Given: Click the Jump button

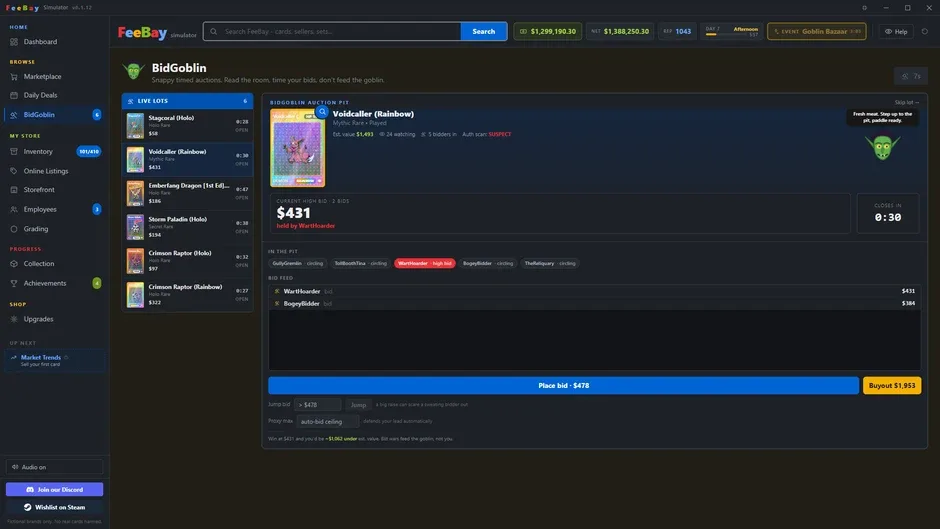Looking at the screenshot, I should tap(358, 405).
